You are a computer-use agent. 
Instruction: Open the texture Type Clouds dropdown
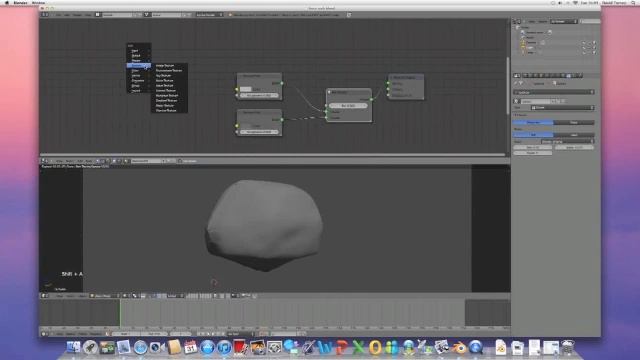562,107
